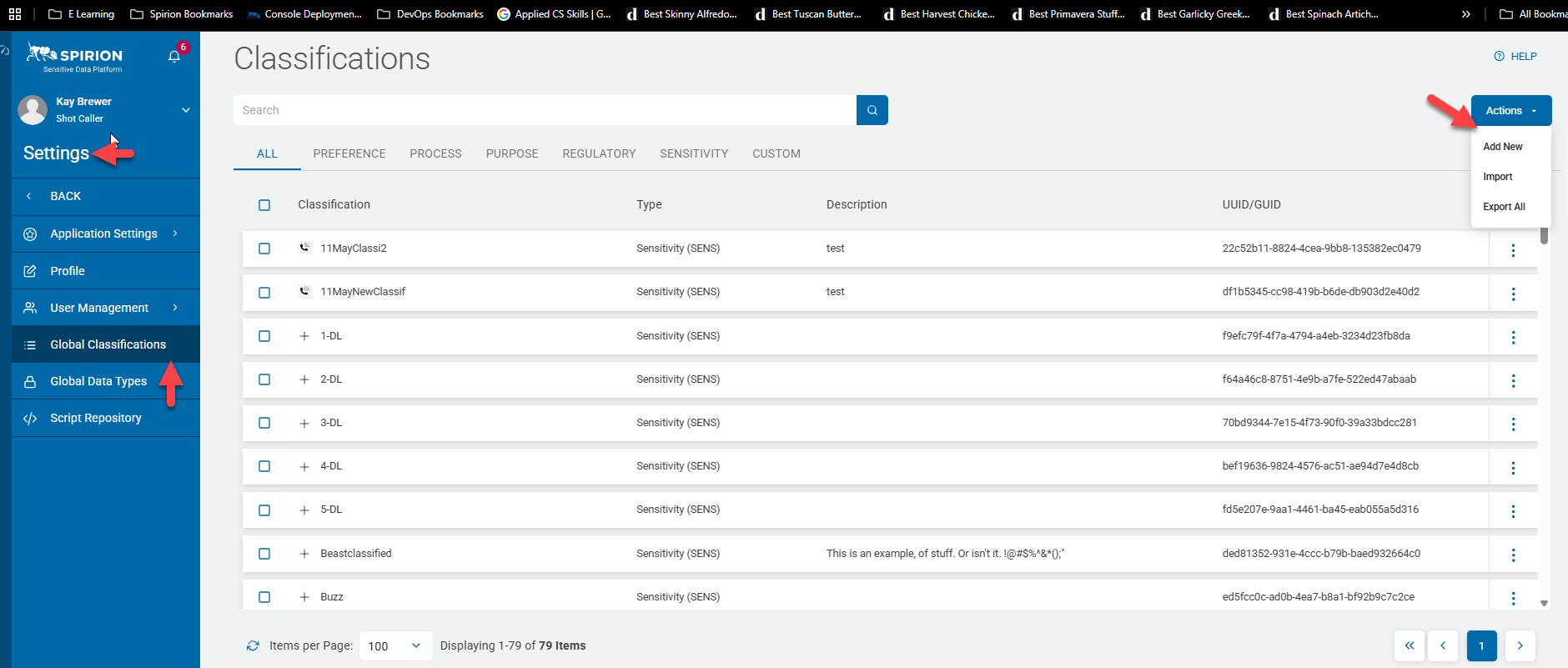Click the vertical scrollbar of the table
The height and width of the screenshot is (668, 1568).
click(x=1544, y=417)
